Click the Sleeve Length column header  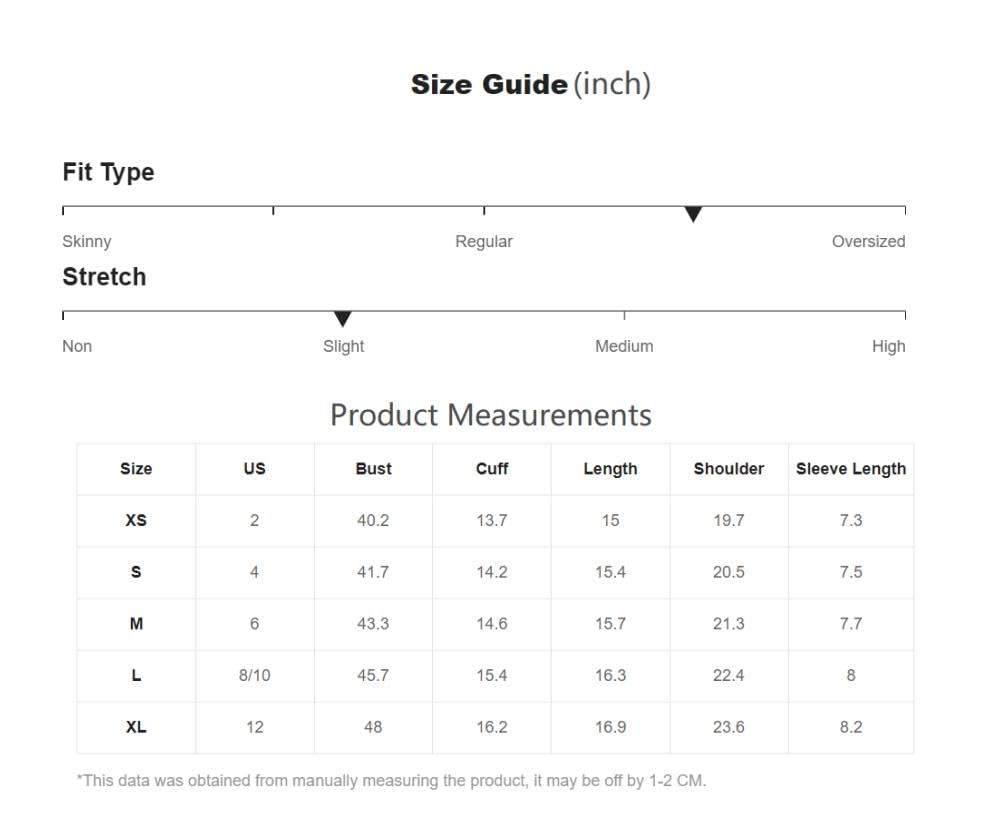(851, 469)
